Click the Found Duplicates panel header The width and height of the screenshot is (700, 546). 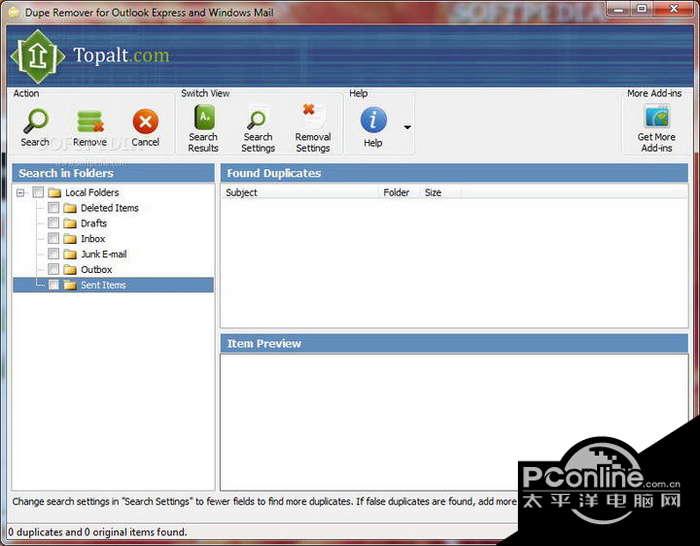454,173
